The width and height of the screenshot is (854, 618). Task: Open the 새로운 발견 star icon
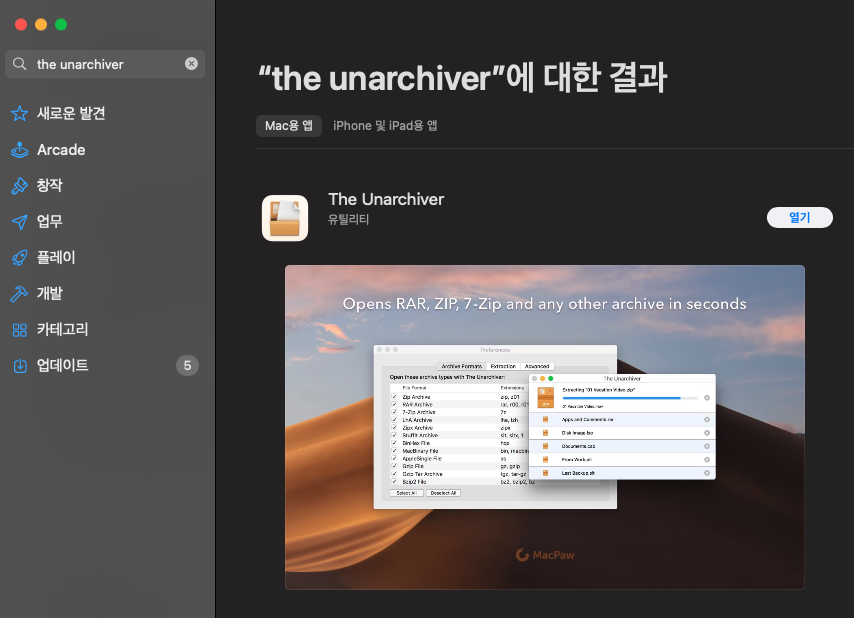click(20, 113)
